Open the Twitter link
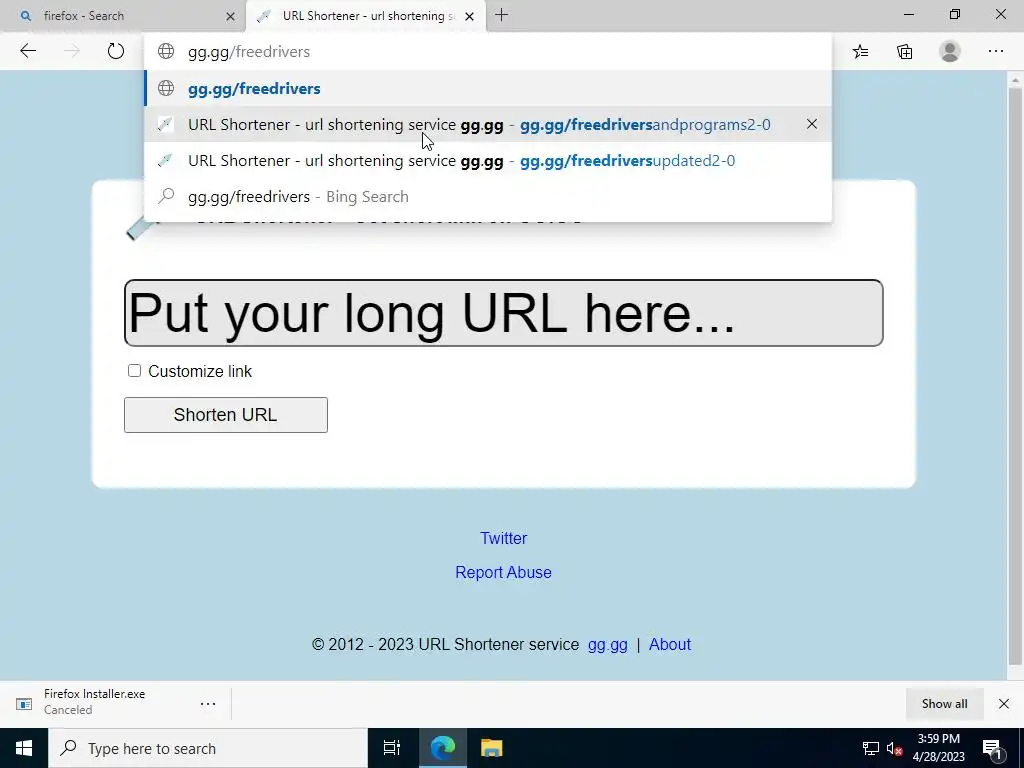 504,538
